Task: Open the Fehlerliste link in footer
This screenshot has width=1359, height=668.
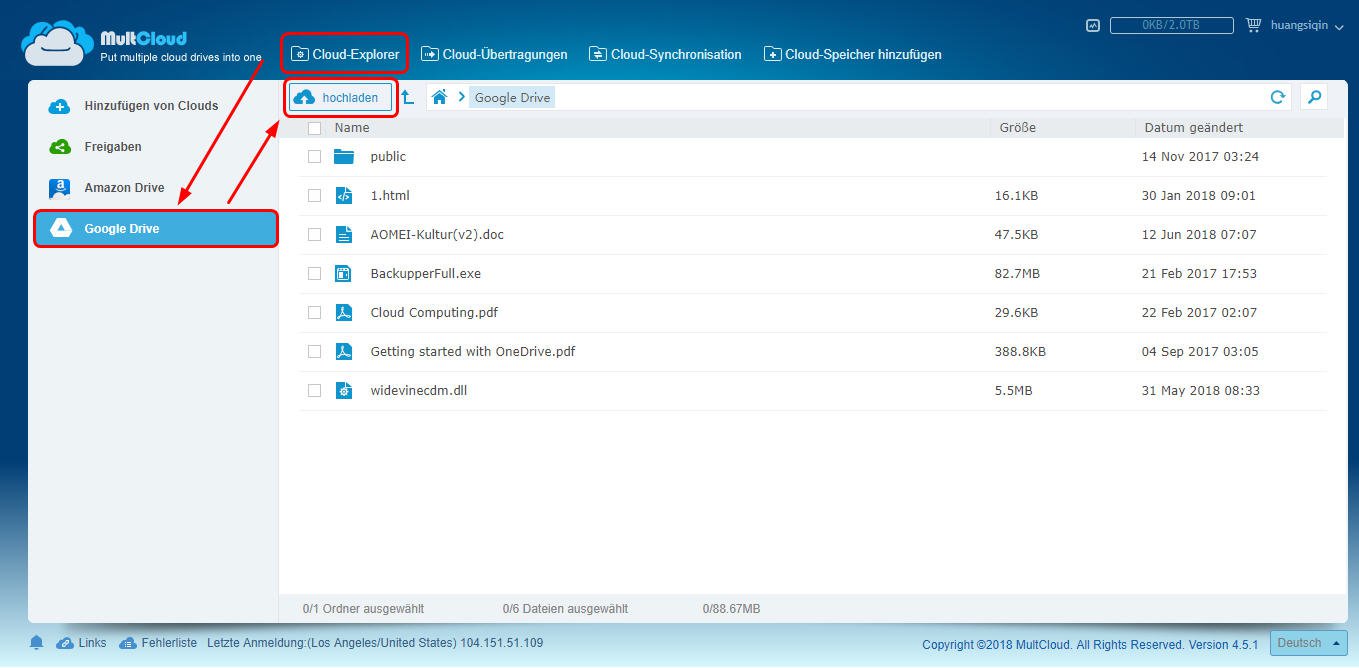Action: (x=158, y=643)
